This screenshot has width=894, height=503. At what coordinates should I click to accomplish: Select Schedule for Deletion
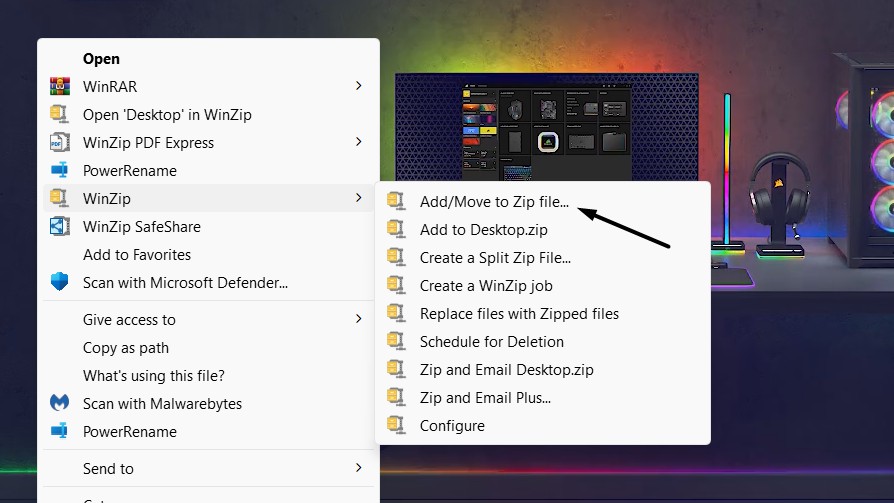(543, 341)
